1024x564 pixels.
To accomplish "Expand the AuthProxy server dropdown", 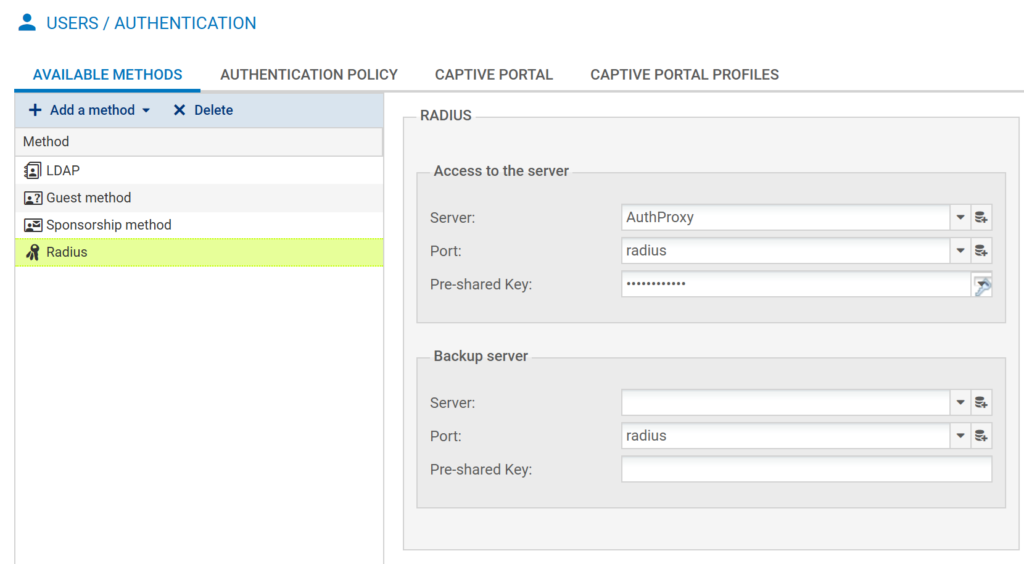I will coord(960,217).
